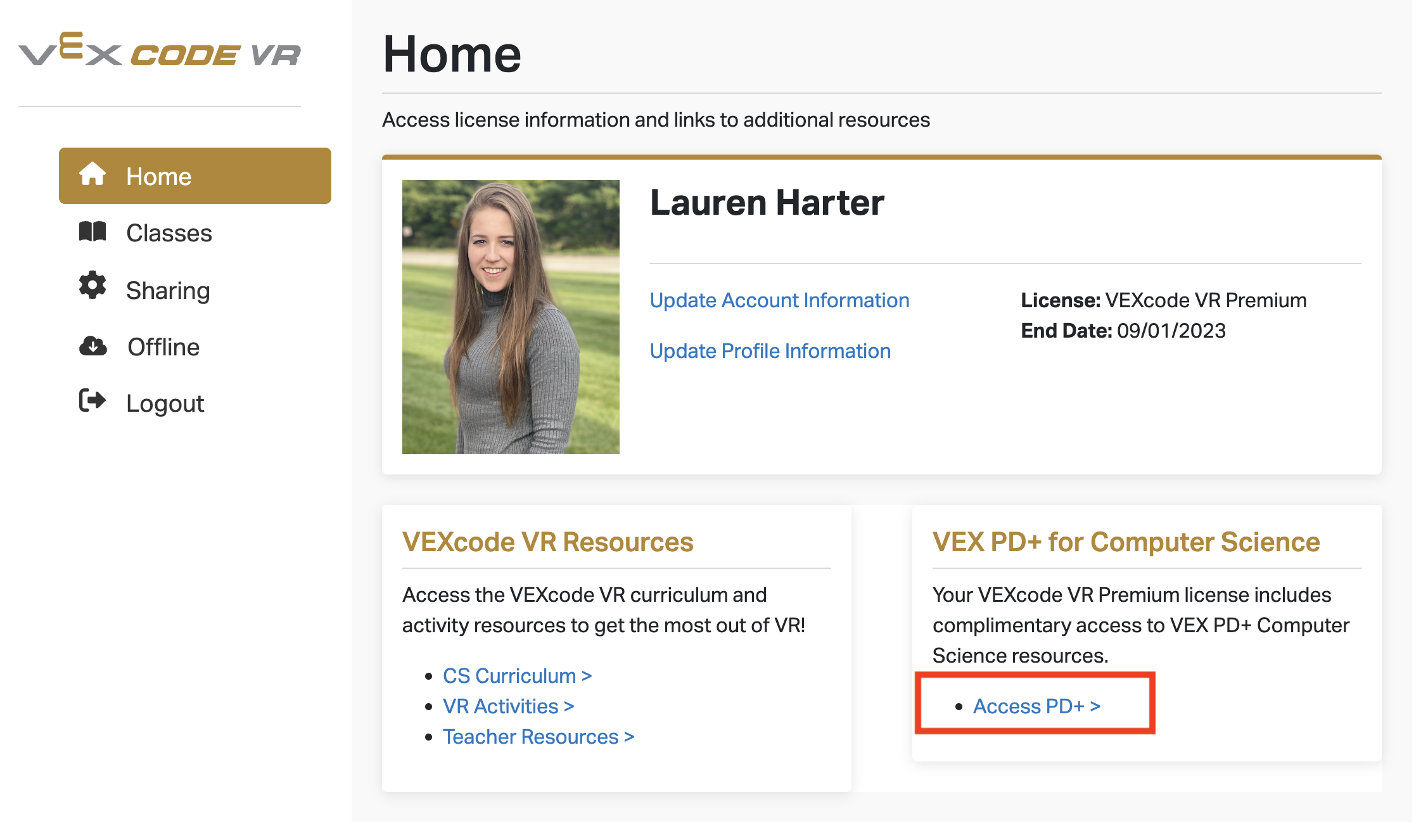Click the License VEXcode VR Premium text
The height and width of the screenshot is (840, 1428).
pyautogui.click(x=1164, y=300)
